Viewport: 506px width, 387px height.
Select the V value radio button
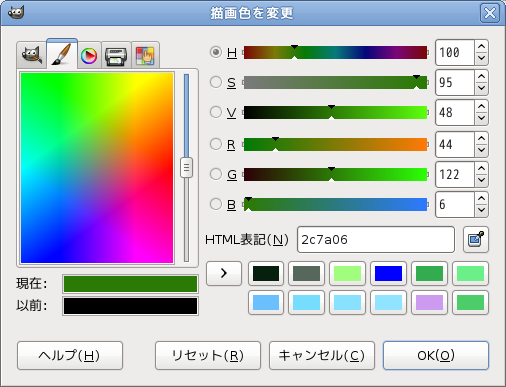click(216, 112)
